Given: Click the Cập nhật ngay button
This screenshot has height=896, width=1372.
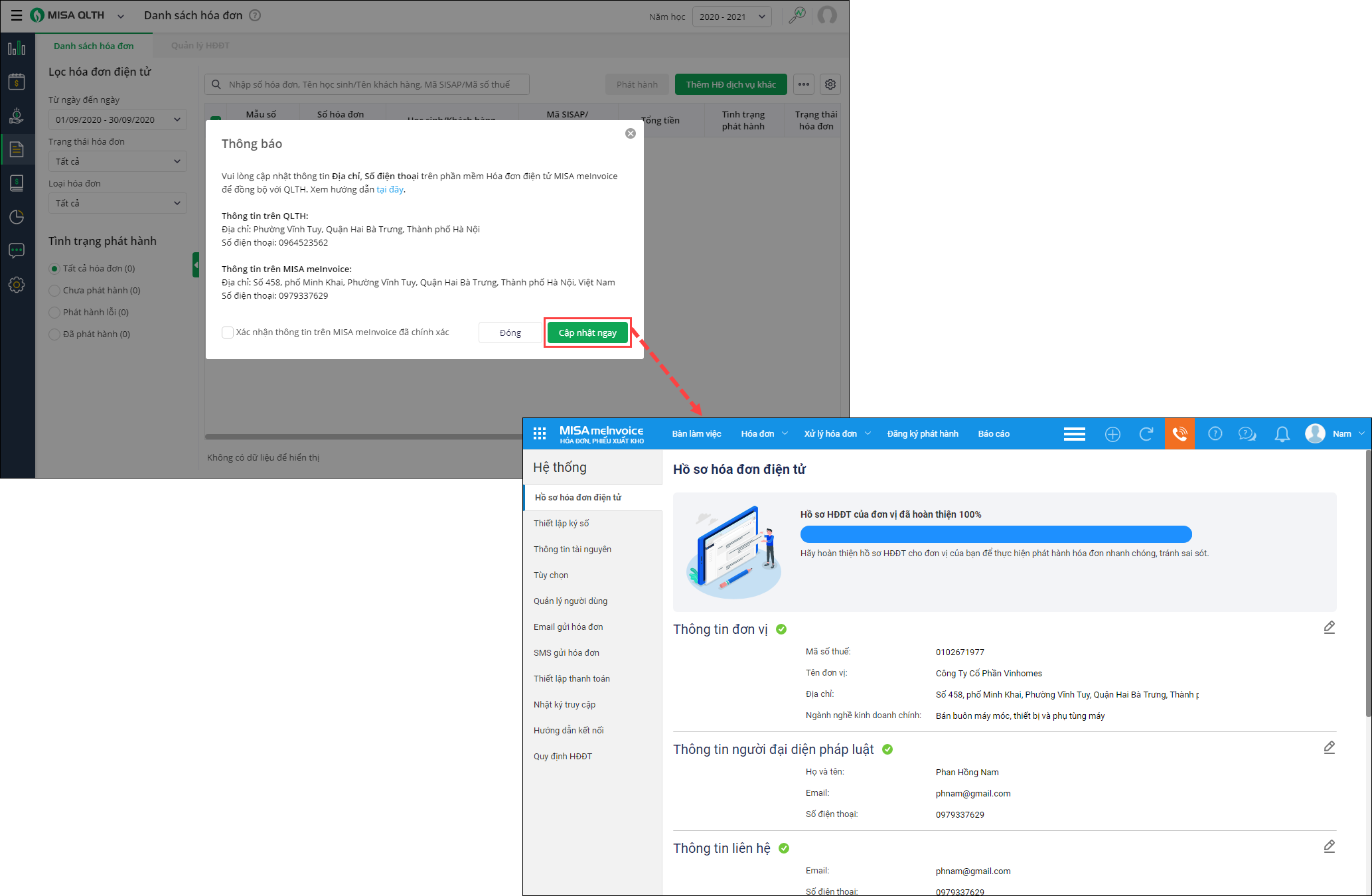Looking at the screenshot, I should pos(587,333).
